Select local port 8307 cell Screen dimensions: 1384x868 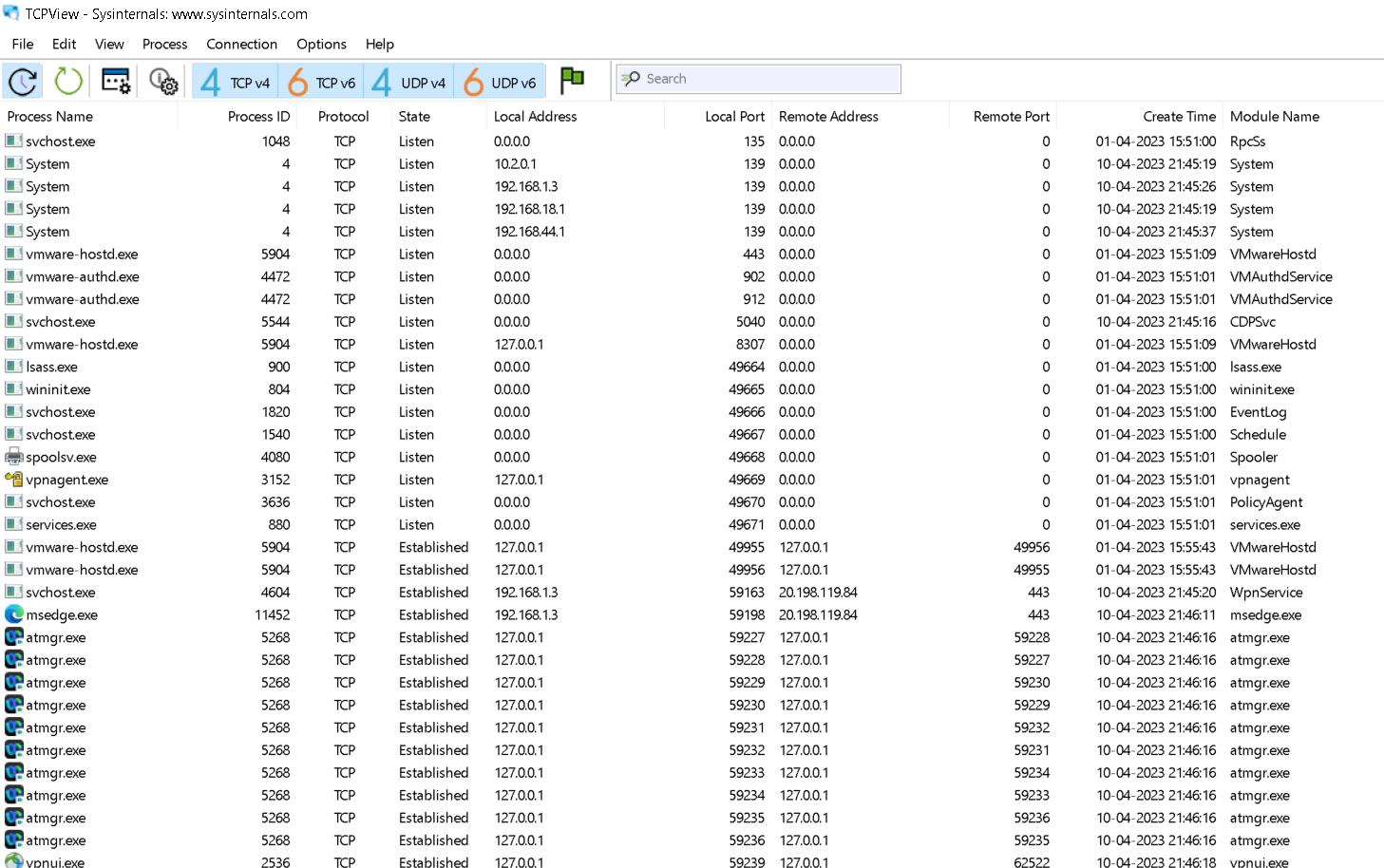(x=750, y=345)
